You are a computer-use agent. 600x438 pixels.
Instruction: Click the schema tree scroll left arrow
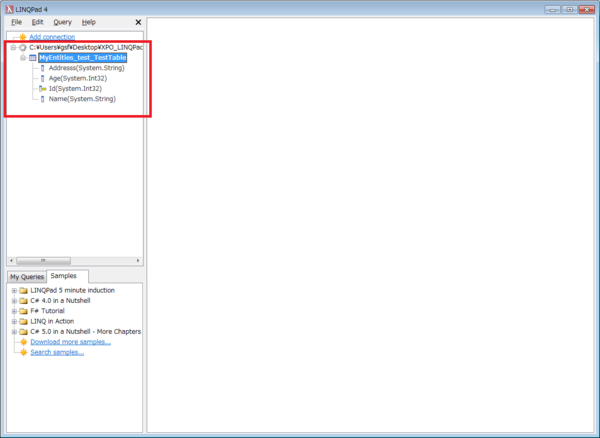(11, 261)
